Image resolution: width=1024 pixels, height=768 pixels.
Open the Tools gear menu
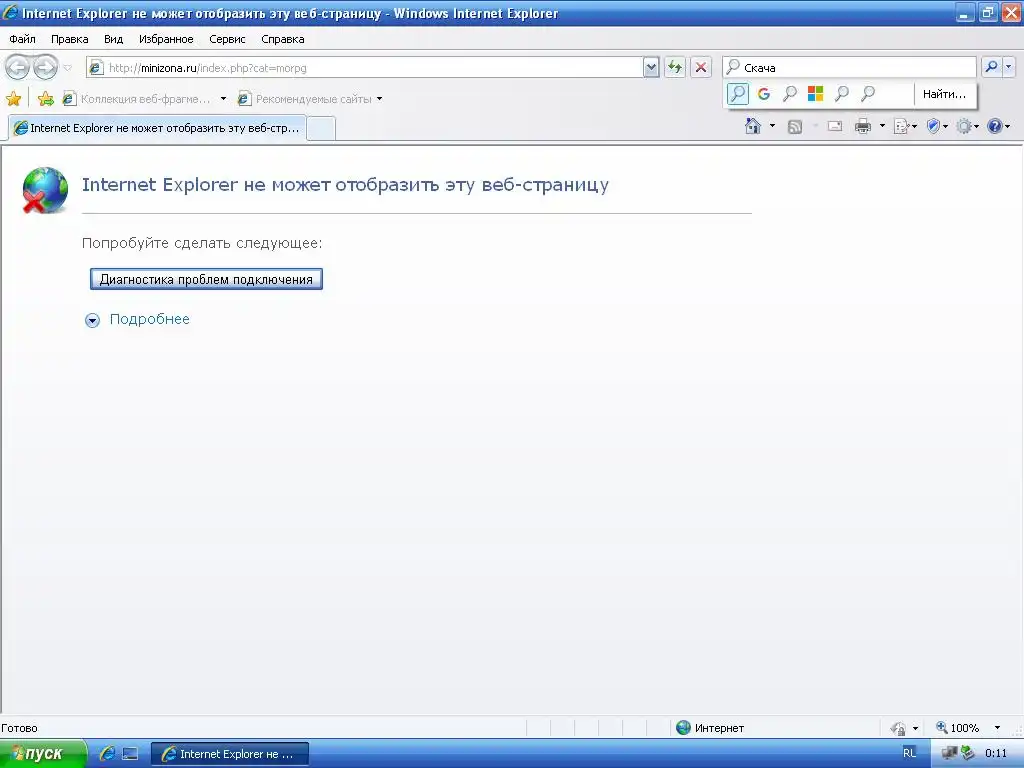967,126
